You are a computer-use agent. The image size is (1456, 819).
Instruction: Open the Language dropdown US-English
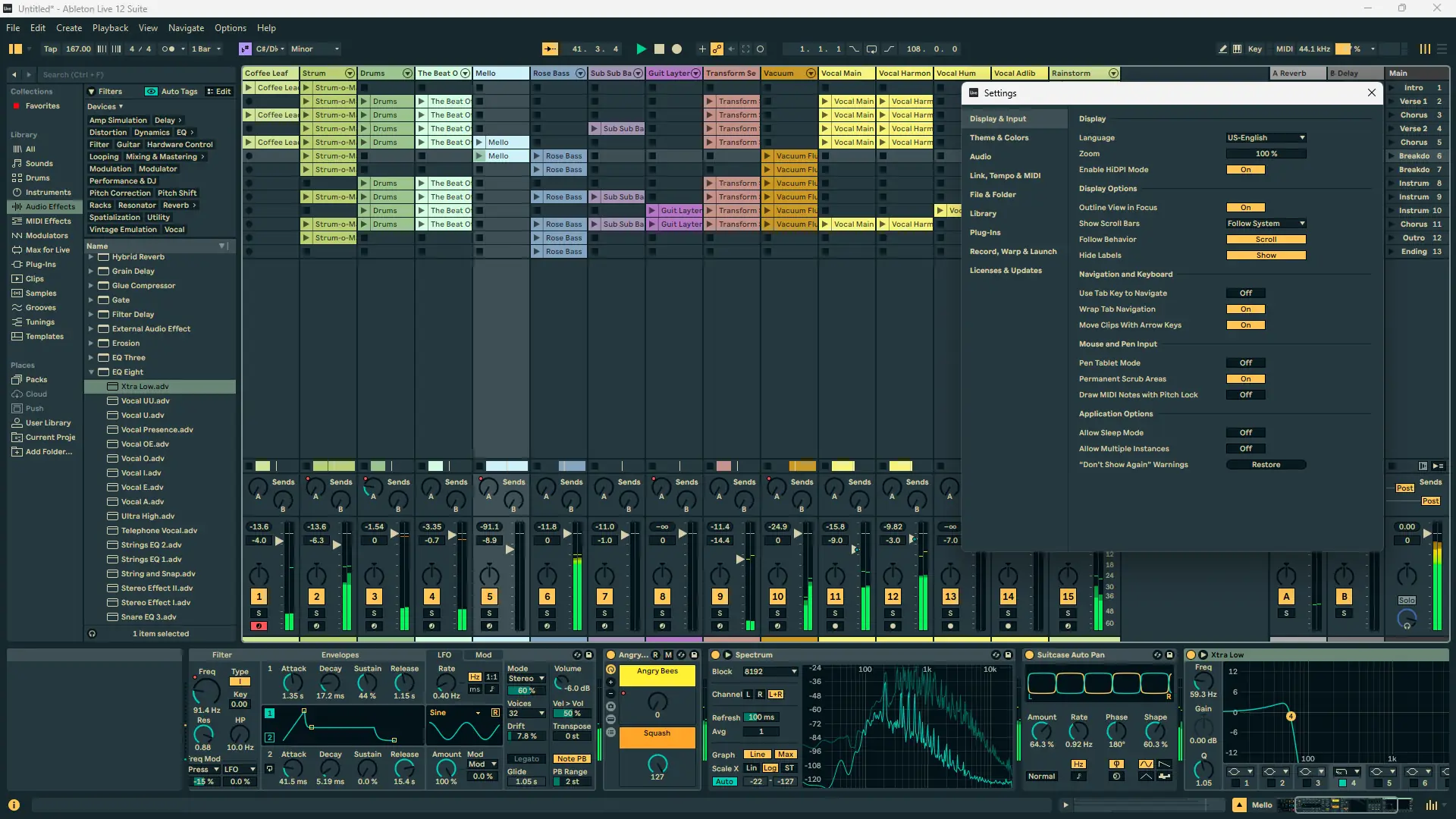pyautogui.click(x=1266, y=138)
